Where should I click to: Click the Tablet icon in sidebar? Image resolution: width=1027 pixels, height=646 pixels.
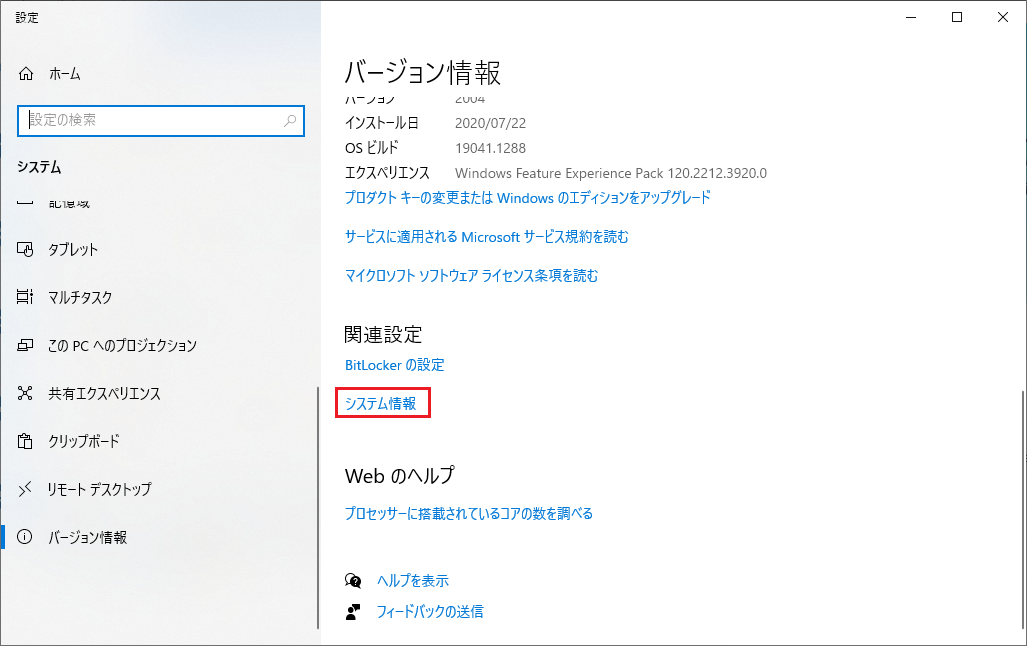26,250
